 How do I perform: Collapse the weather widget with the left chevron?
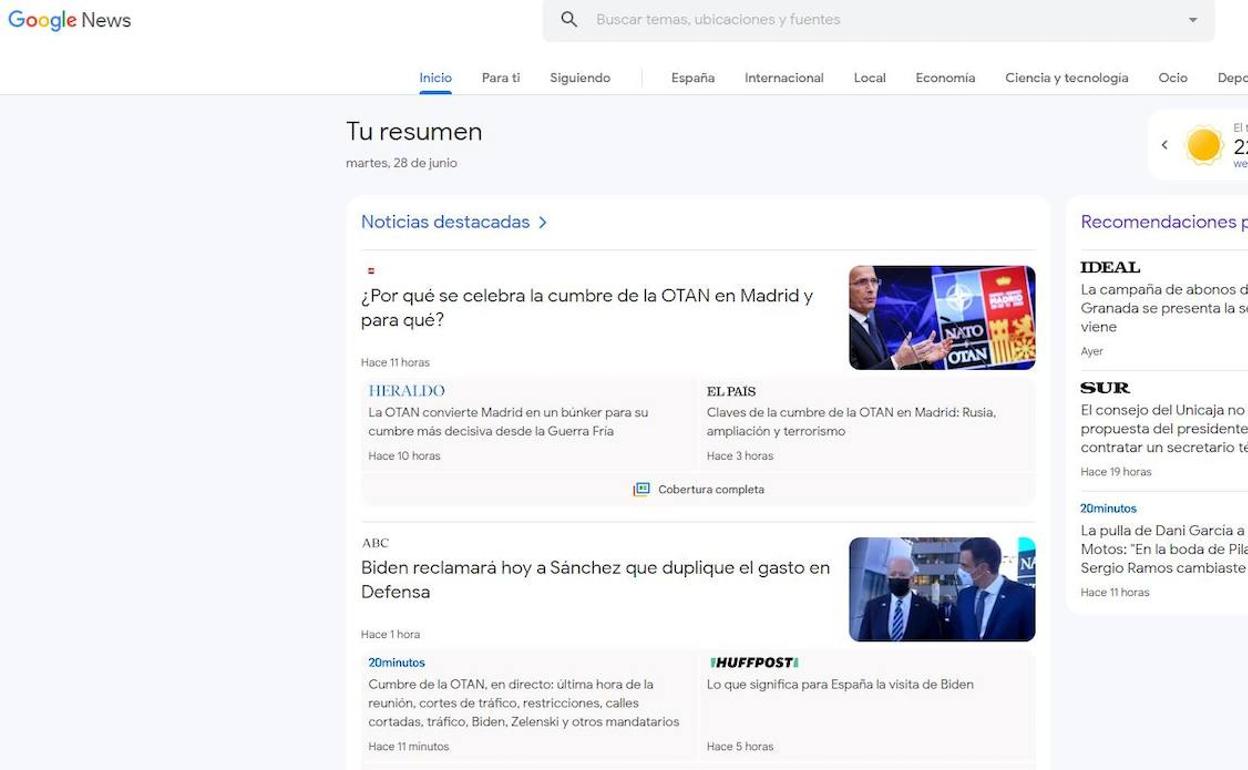point(1164,144)
